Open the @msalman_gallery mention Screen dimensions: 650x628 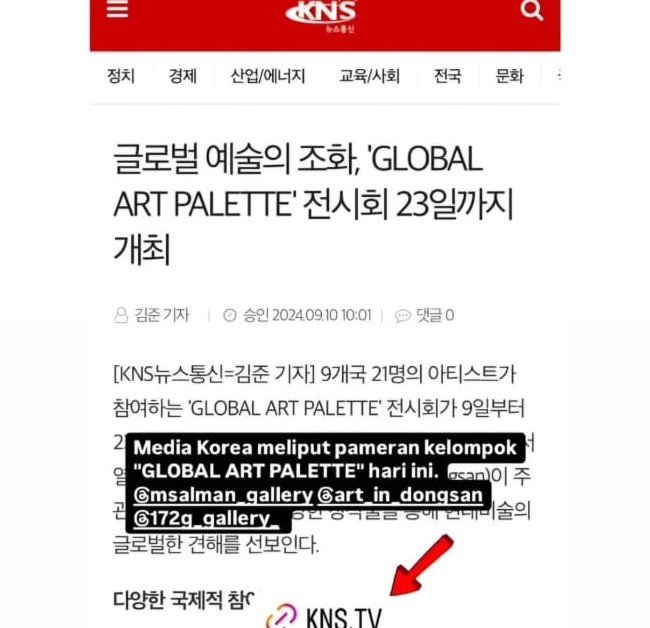pos(223,495)
